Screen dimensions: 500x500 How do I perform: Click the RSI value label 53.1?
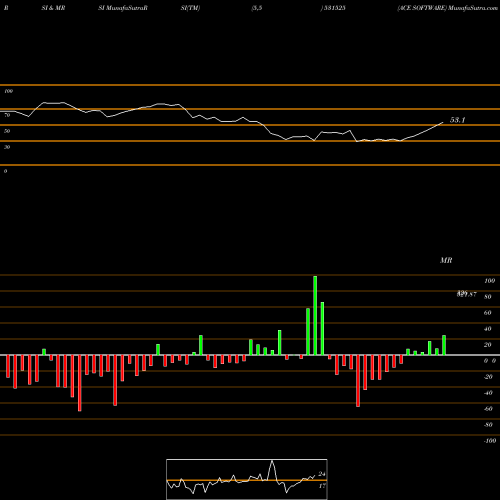point(457,120)
